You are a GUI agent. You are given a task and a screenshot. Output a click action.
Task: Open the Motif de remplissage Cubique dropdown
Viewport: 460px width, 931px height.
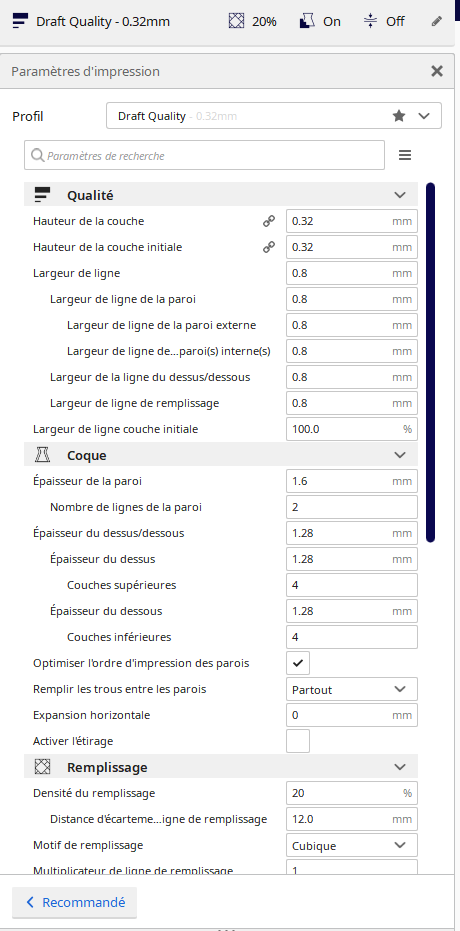pos(352,845)
